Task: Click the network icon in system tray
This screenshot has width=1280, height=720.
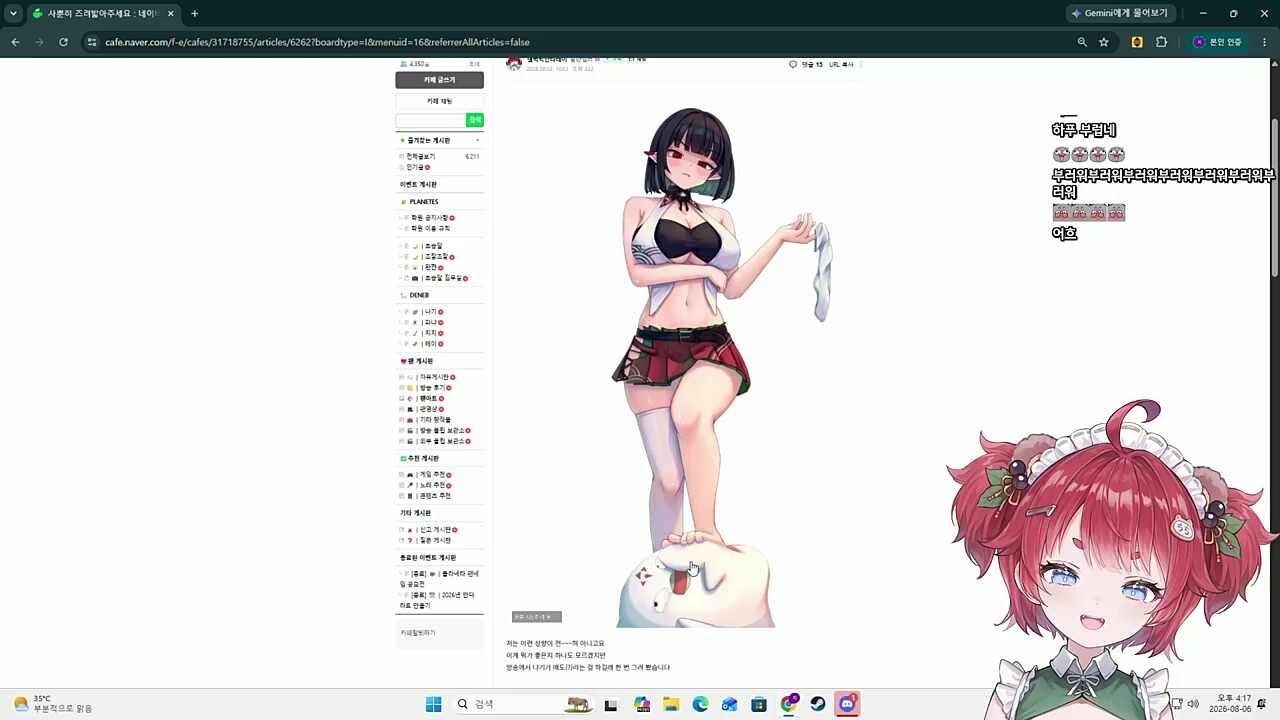Action: click(1177, 704)
